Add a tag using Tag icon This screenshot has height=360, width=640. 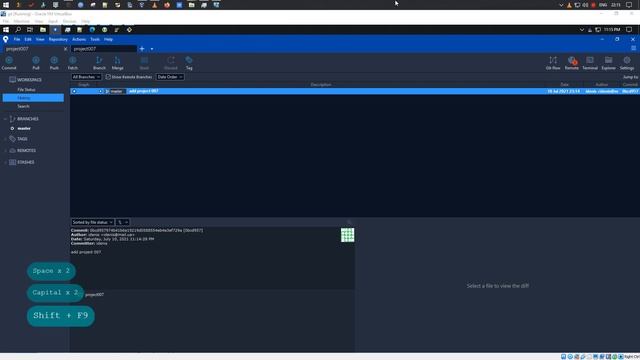tap(189, 63)
